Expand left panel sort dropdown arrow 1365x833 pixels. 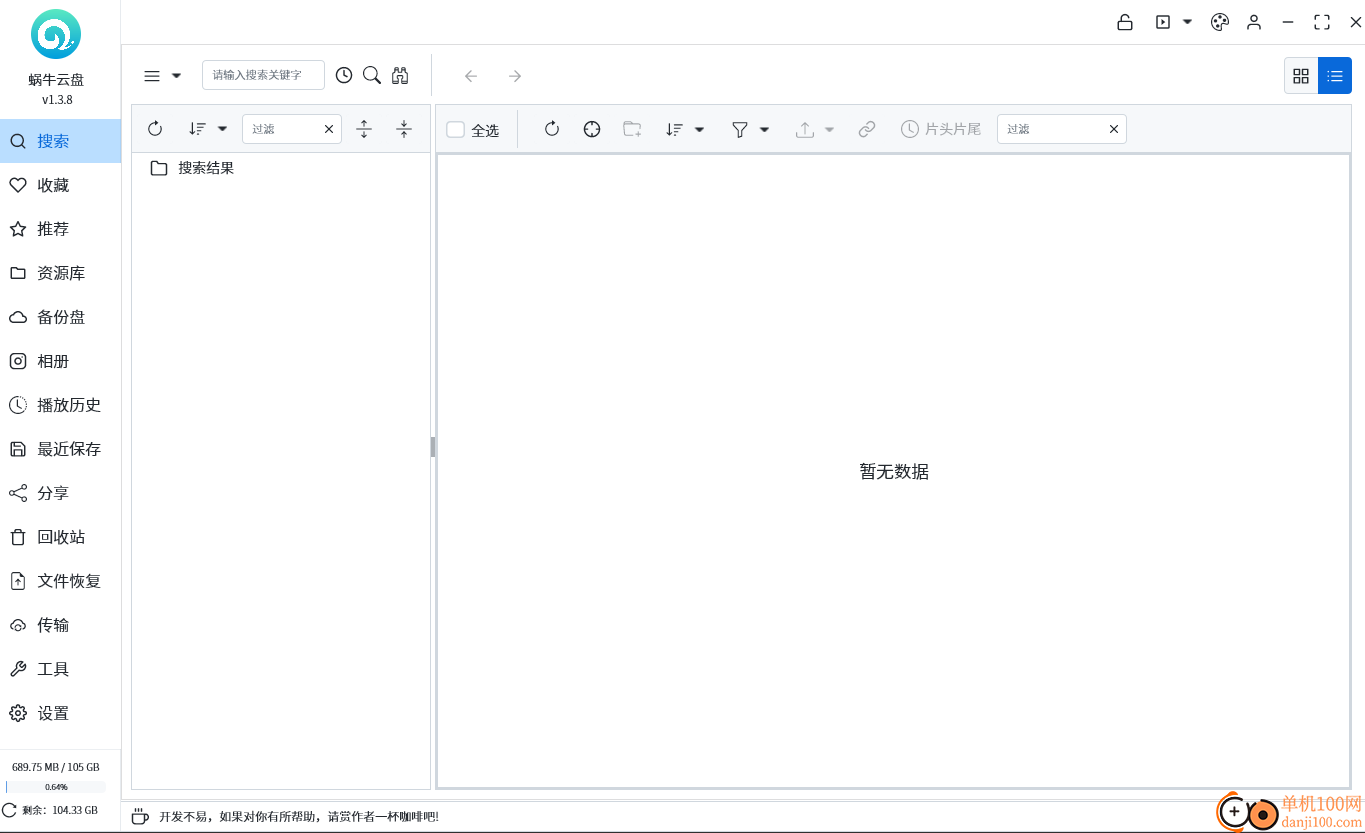(x=223, y=129)
